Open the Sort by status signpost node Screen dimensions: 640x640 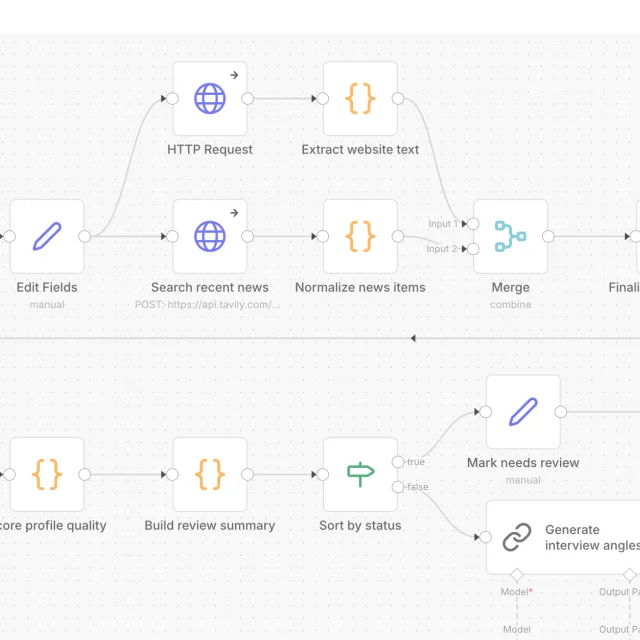360,474
